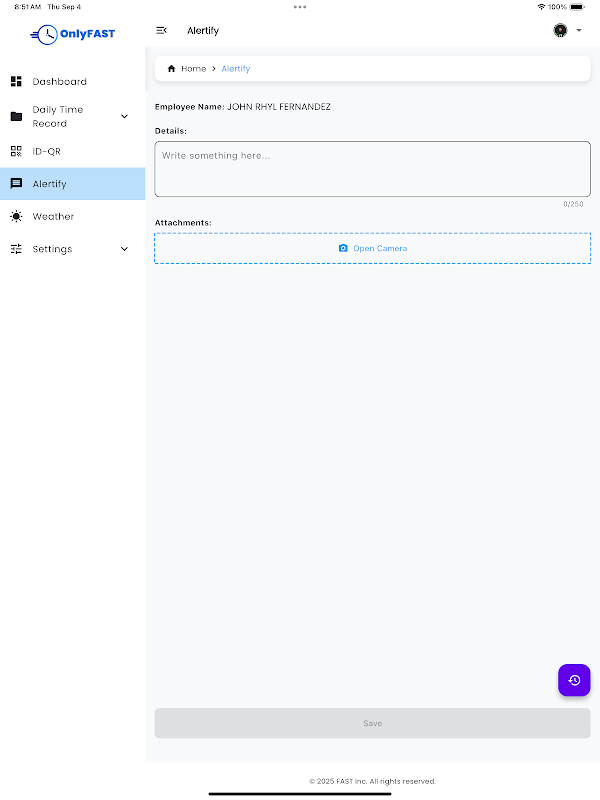Viewport: 600px width, 800px height.
Task: Click the camera icon in Attachments
Action: tap(343, 248)
